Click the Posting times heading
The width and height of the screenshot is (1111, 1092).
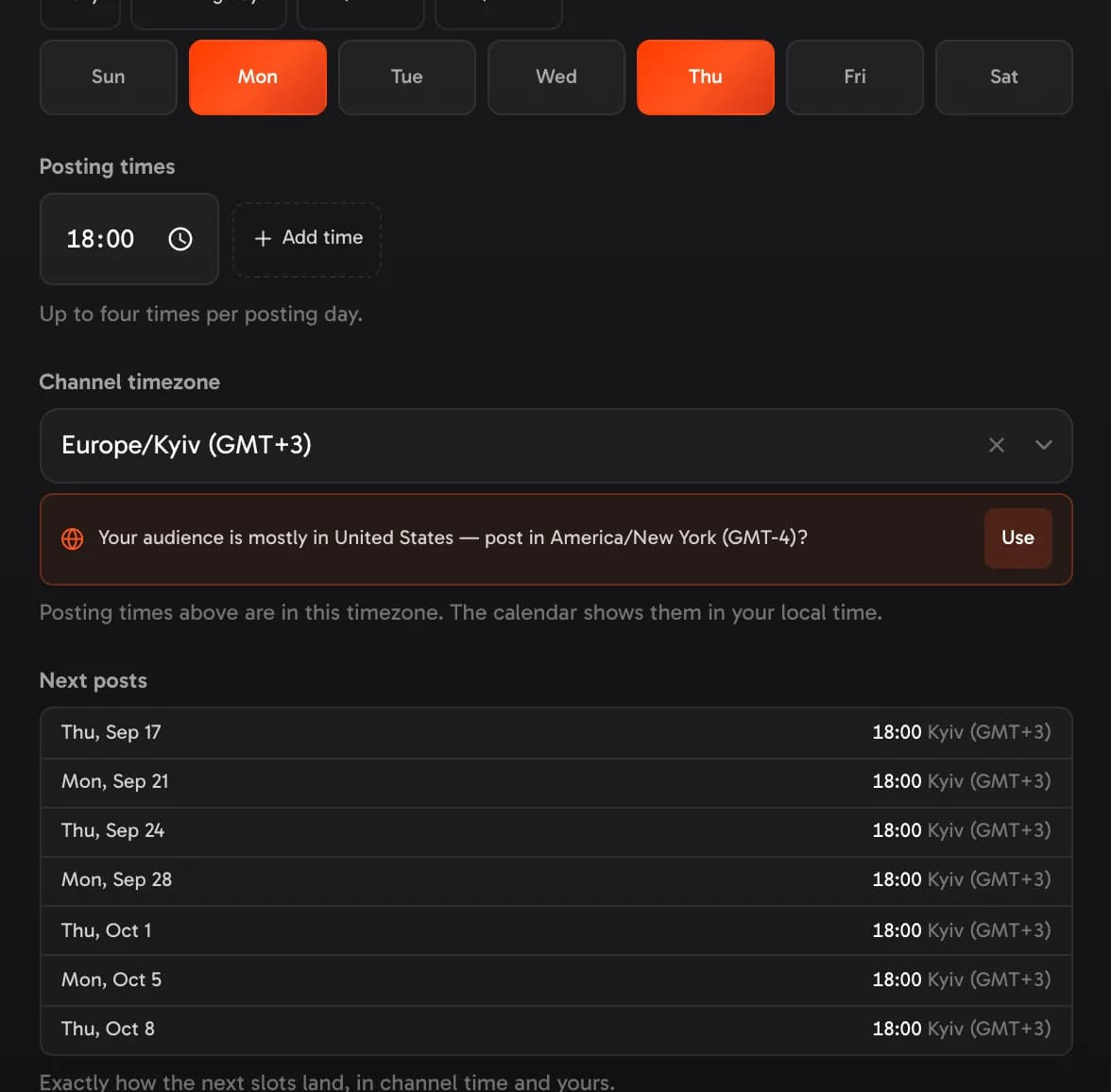click(x=107, y=166)
